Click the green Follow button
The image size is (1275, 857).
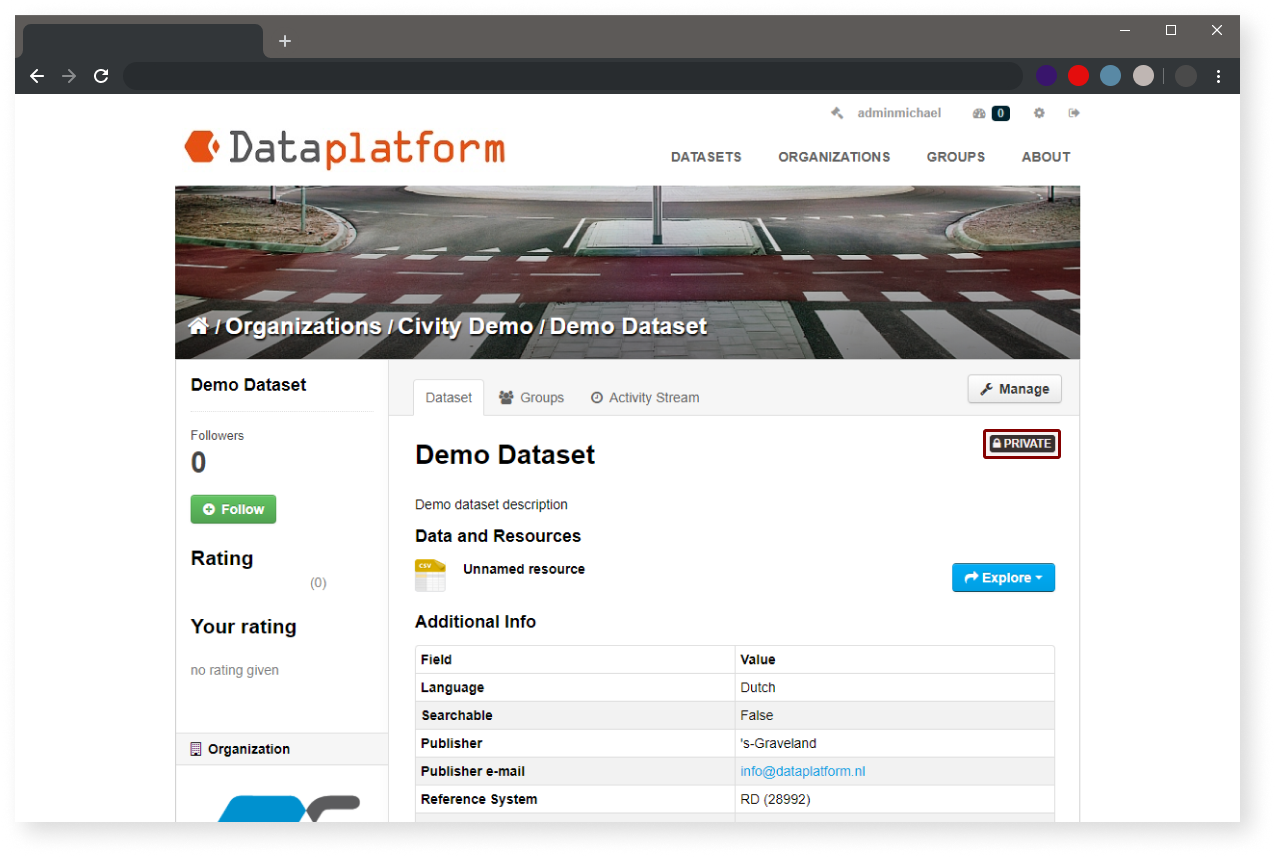pos(233,509)
